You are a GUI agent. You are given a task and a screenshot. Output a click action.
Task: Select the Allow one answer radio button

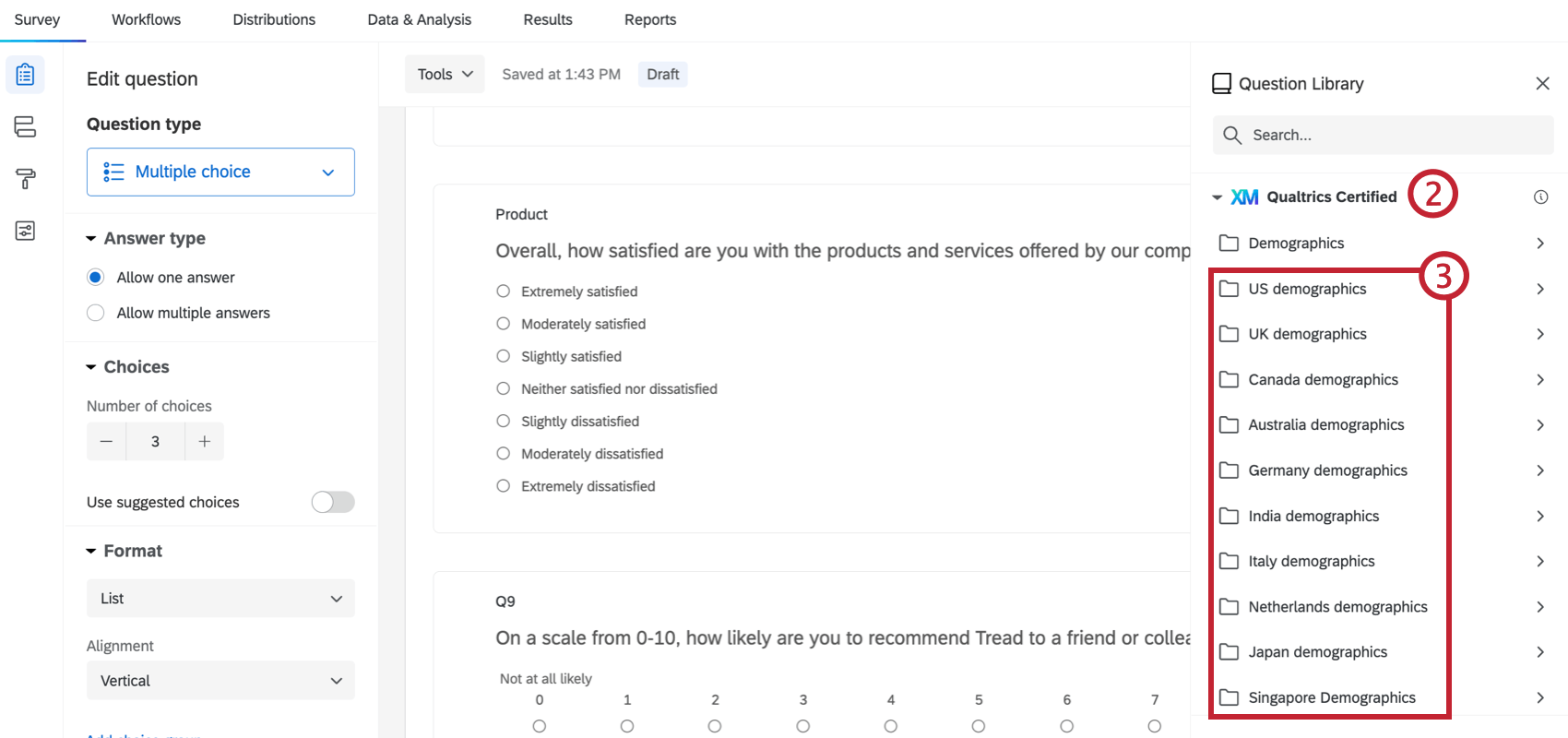pos(96,277)
